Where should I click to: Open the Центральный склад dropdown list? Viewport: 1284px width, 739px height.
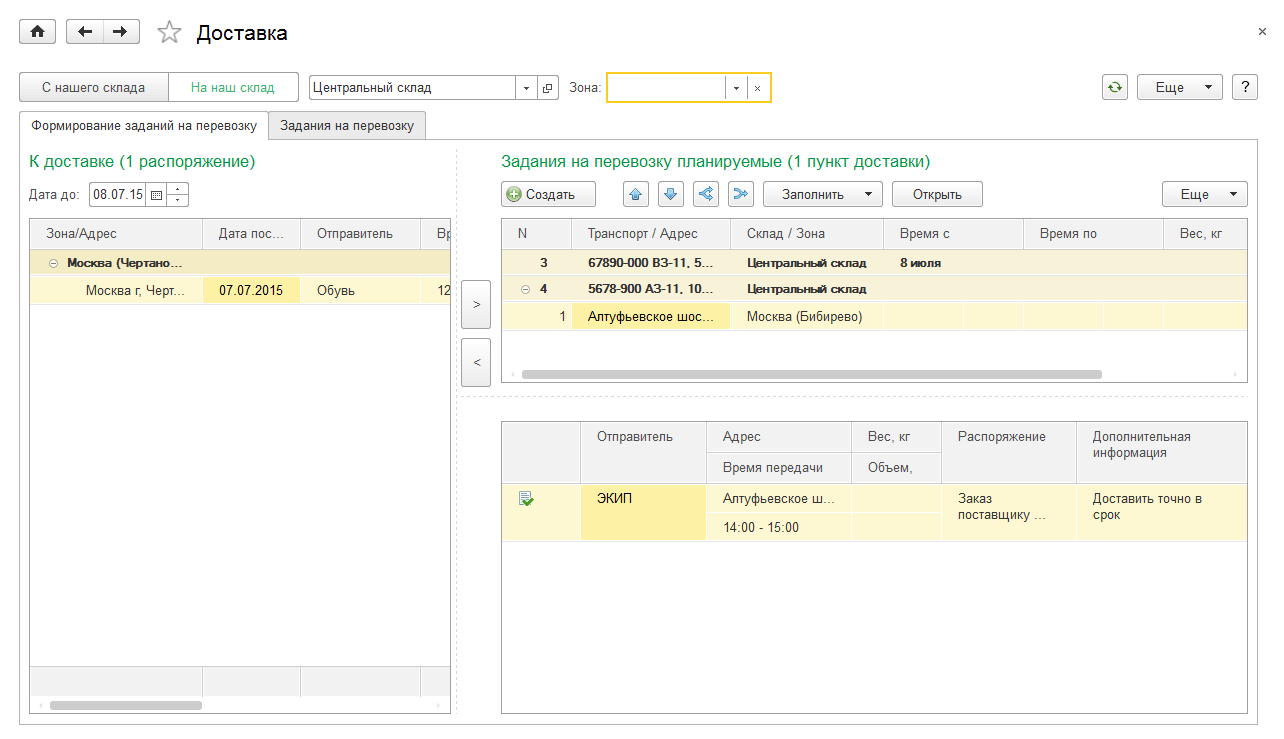coord(527,88)
